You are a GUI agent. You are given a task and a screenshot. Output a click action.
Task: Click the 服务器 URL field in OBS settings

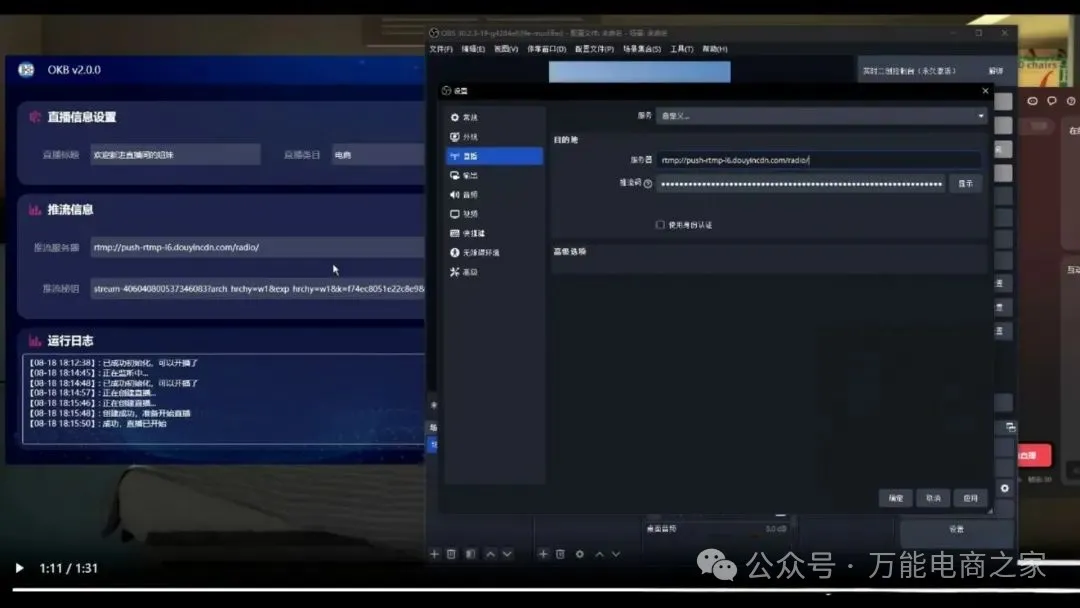coord(818,160)
